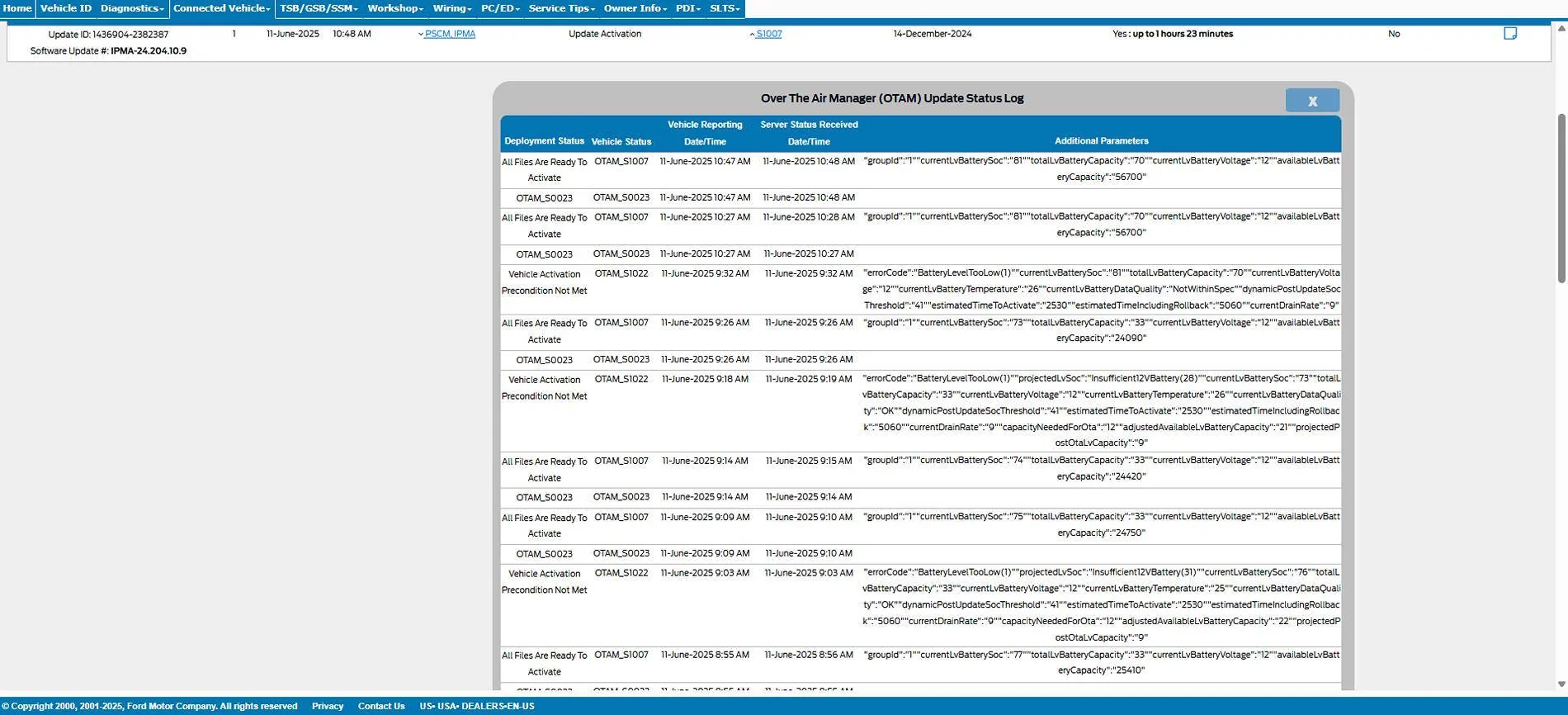Expand the PSCM, IPMA module link
1568x715 pixels.
click(449, 34)
